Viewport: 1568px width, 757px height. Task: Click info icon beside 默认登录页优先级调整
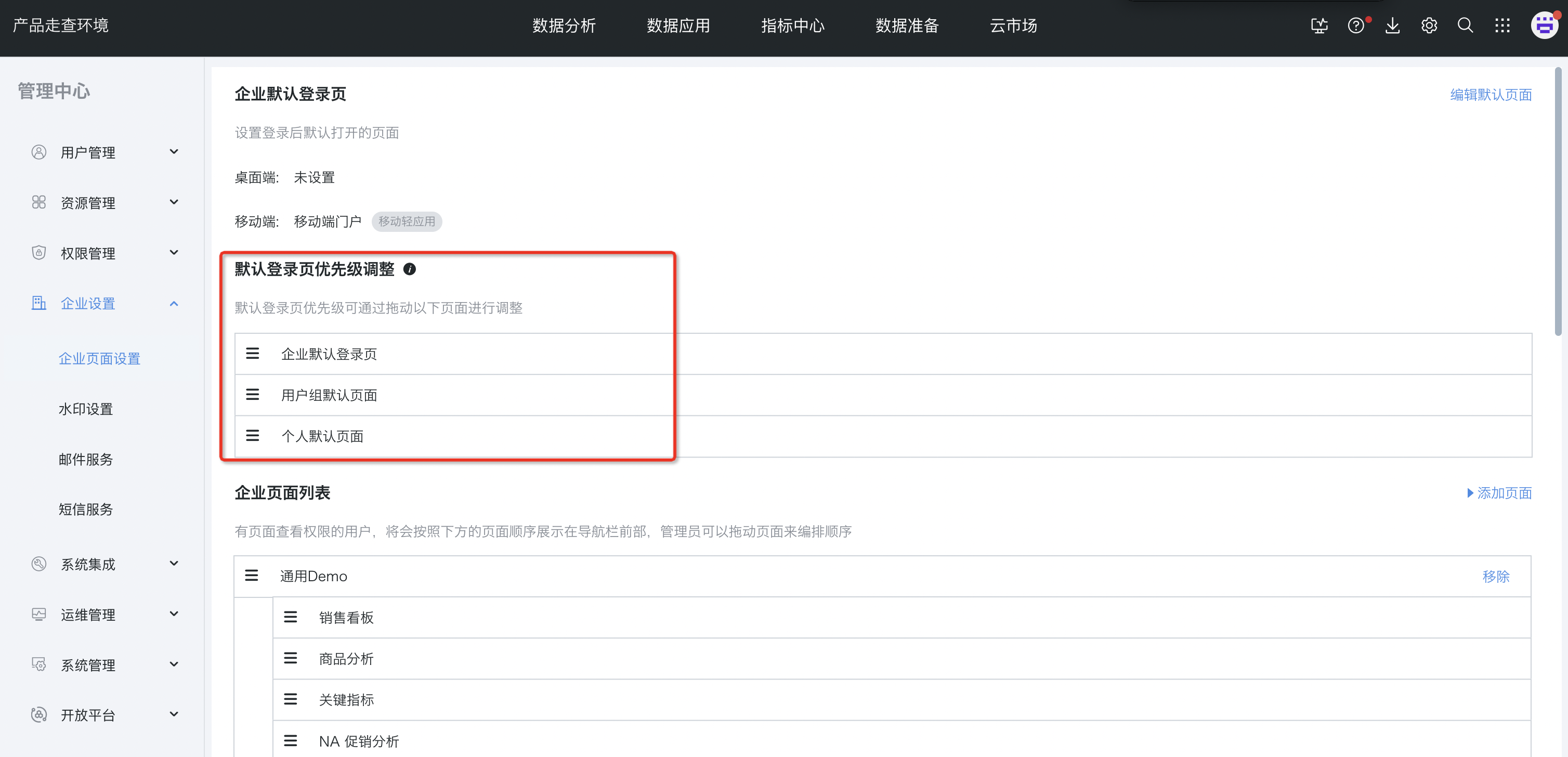pyautogui.click(x=410, y=269)
